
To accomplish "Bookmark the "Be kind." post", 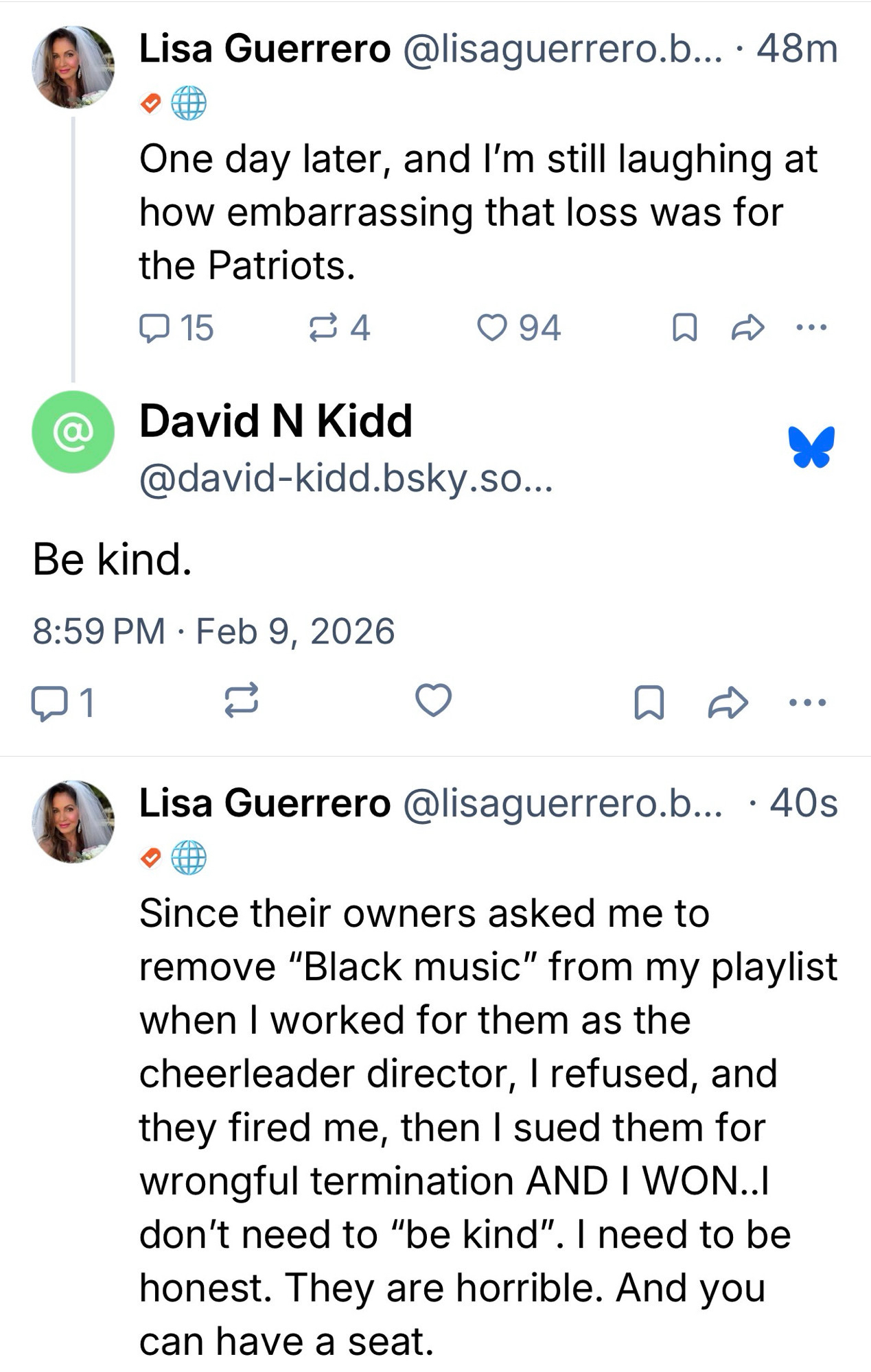I will tap(649, 702).
